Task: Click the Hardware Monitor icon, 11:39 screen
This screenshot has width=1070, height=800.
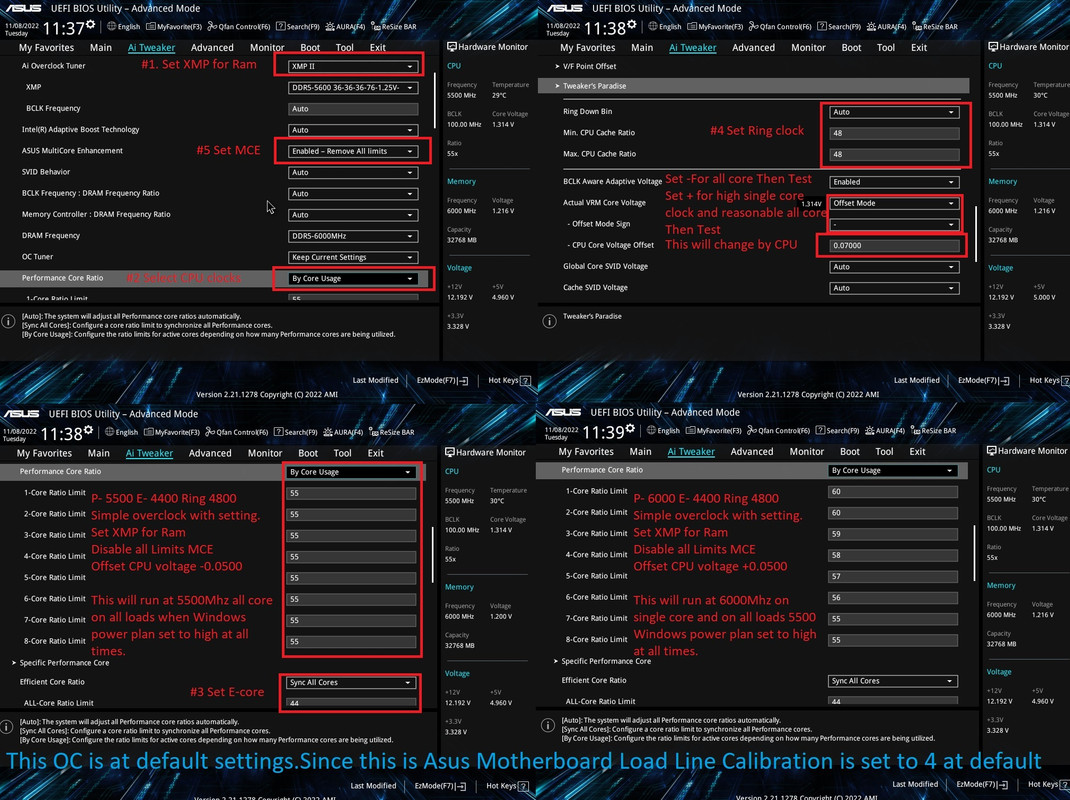Action: coord(992,451)
